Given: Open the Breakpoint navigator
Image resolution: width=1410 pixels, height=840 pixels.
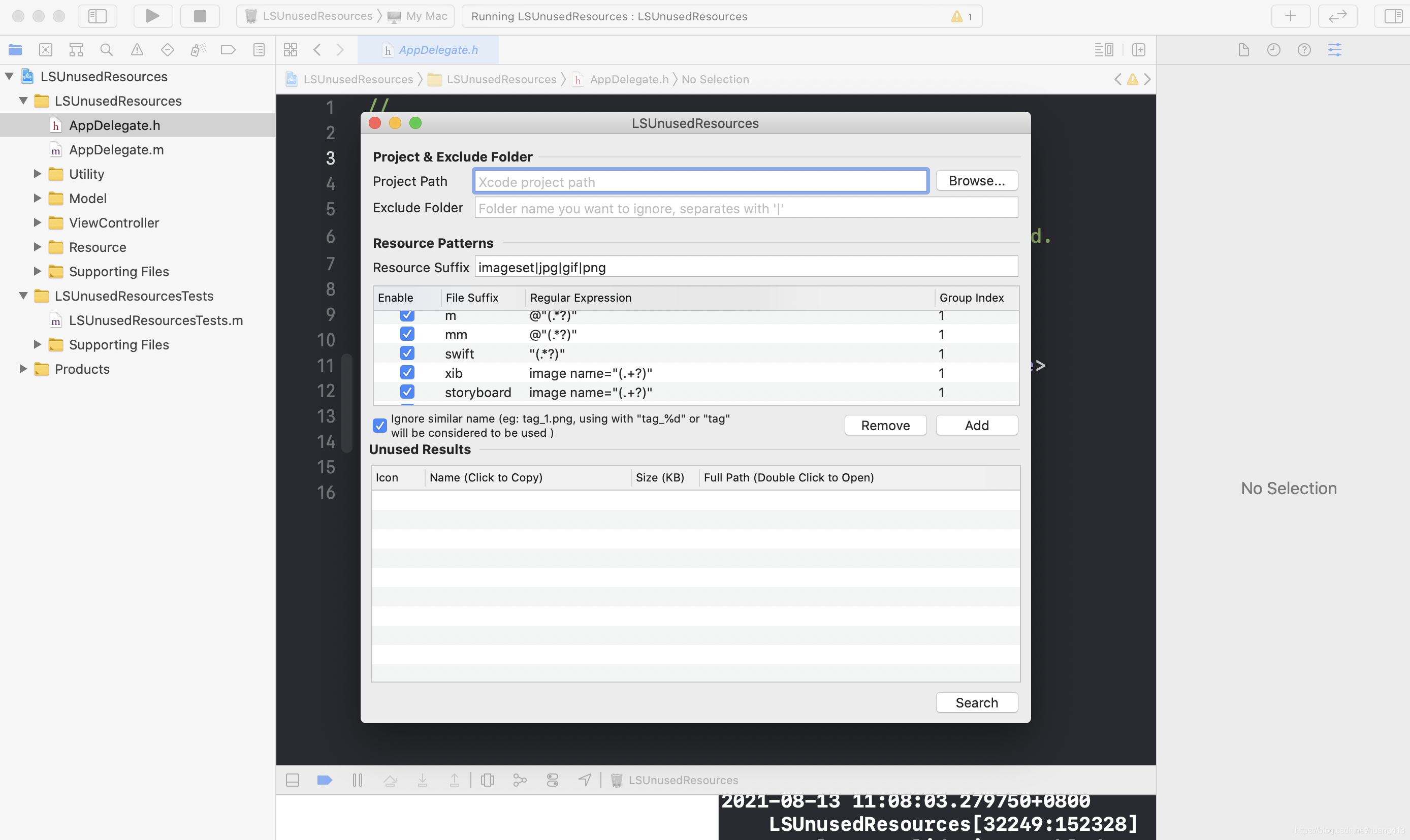Looking at the screenshot, I should point(228,50).
